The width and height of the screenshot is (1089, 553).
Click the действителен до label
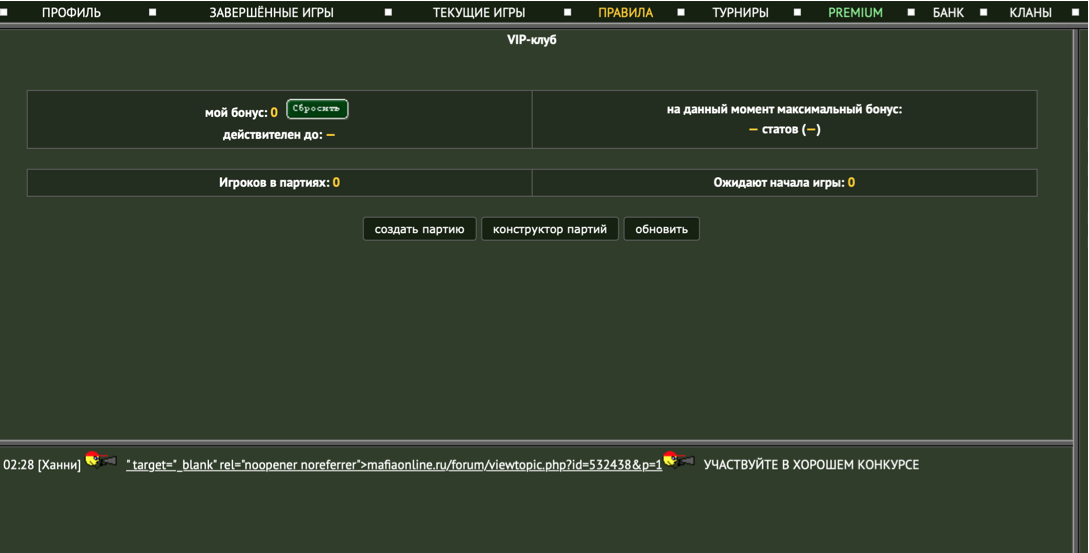pos(272,135)
